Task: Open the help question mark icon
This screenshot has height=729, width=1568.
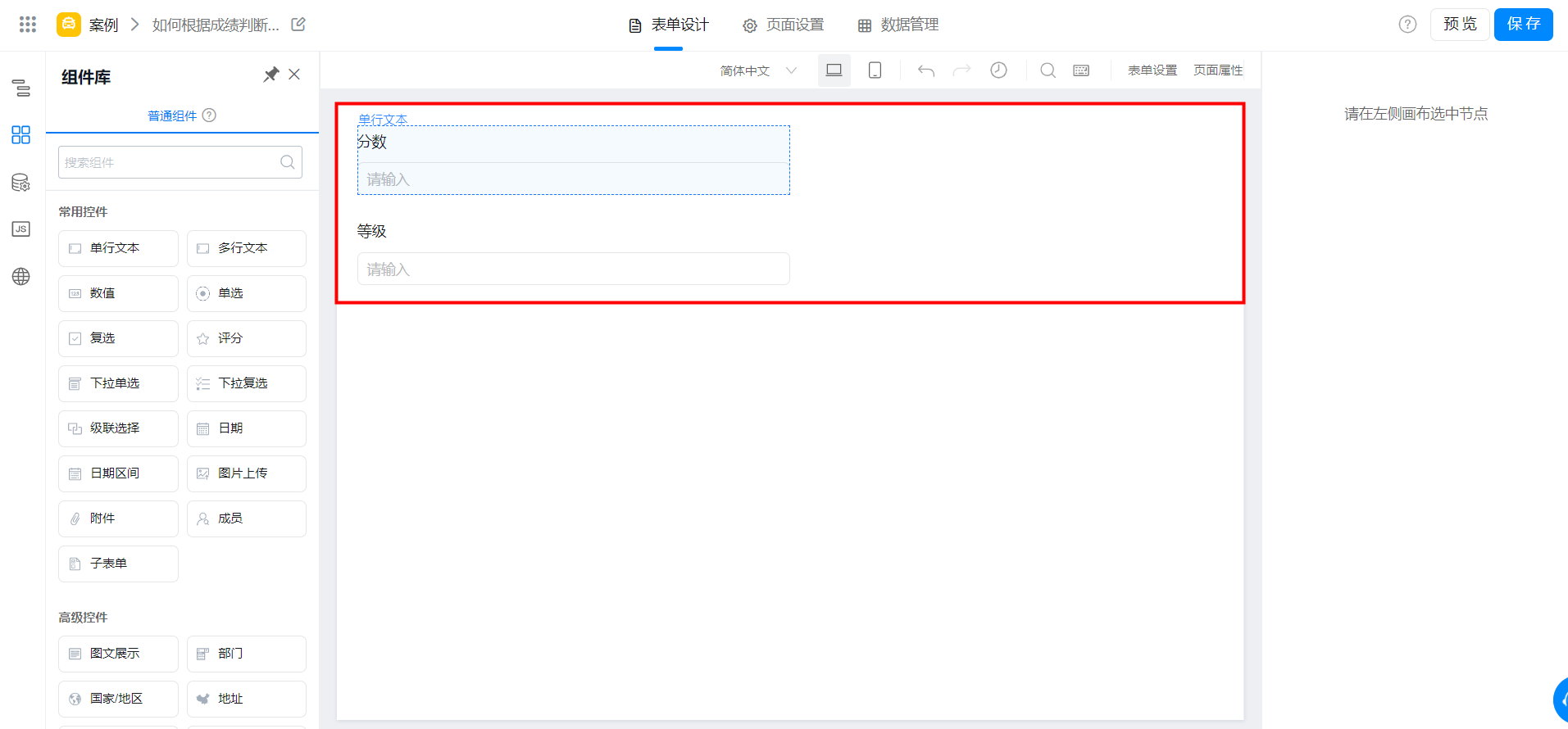Action: tap(1407, 25)
